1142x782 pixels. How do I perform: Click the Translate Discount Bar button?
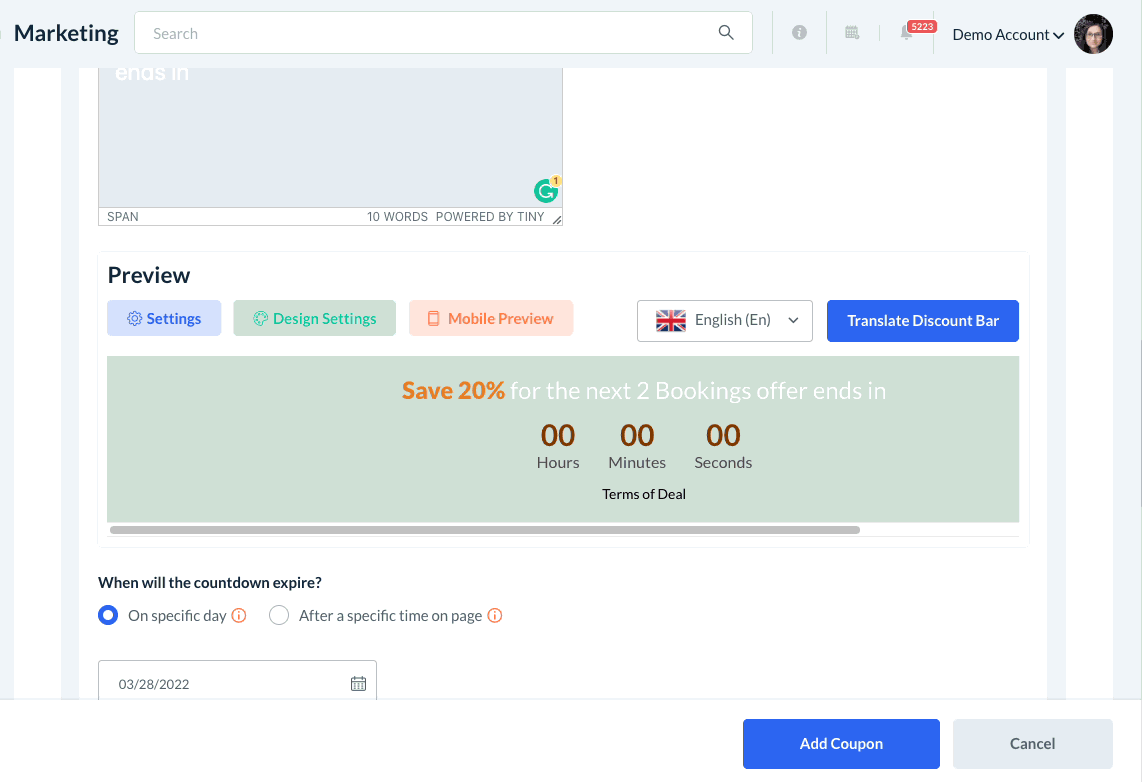[922, 321]
